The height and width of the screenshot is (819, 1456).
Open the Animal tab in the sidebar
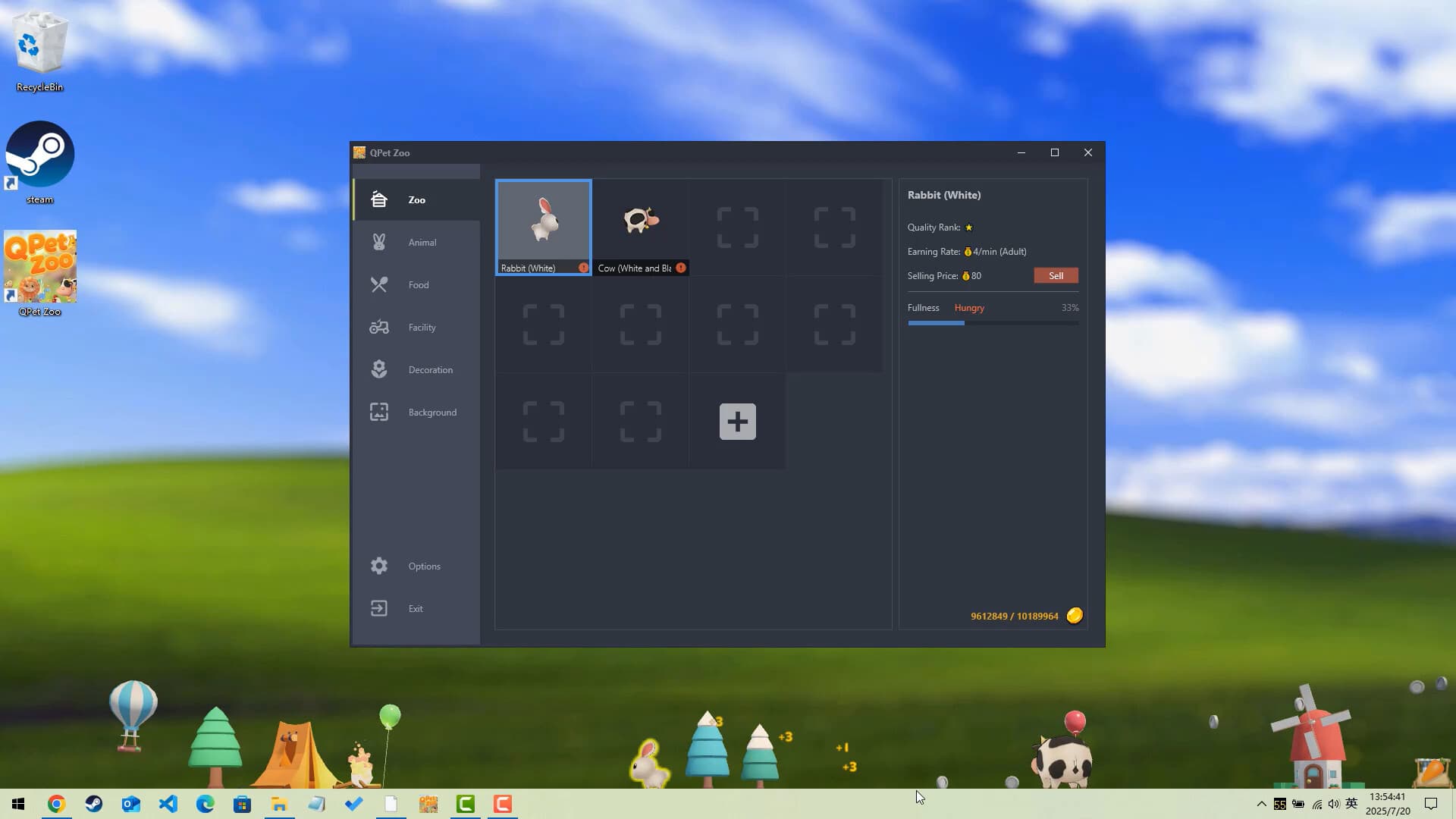pyautogui.click(x=422, y=242)
